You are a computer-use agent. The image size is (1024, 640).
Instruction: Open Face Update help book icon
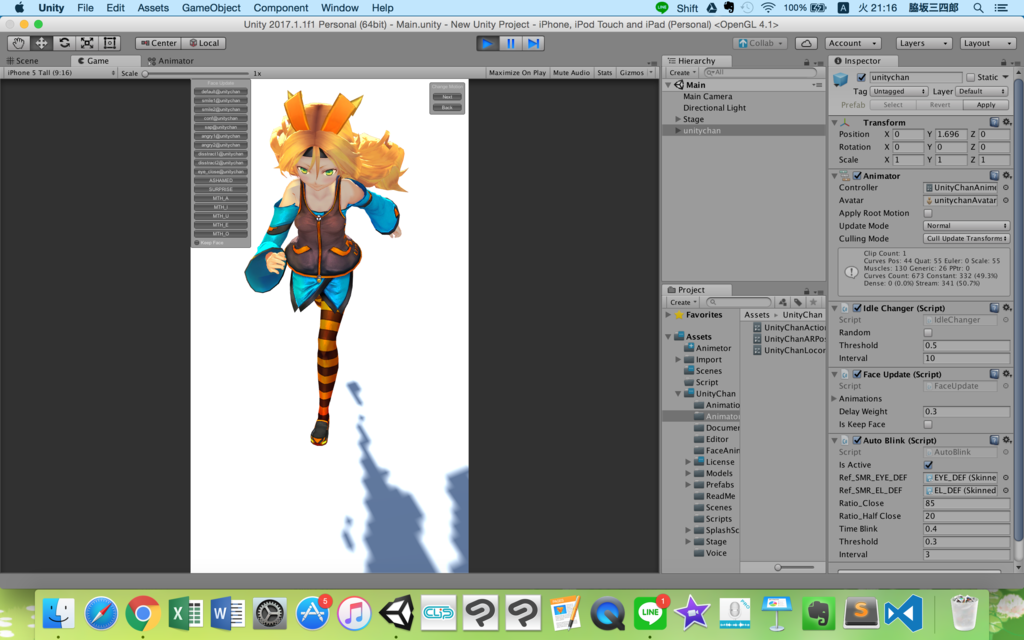point(994,374)
